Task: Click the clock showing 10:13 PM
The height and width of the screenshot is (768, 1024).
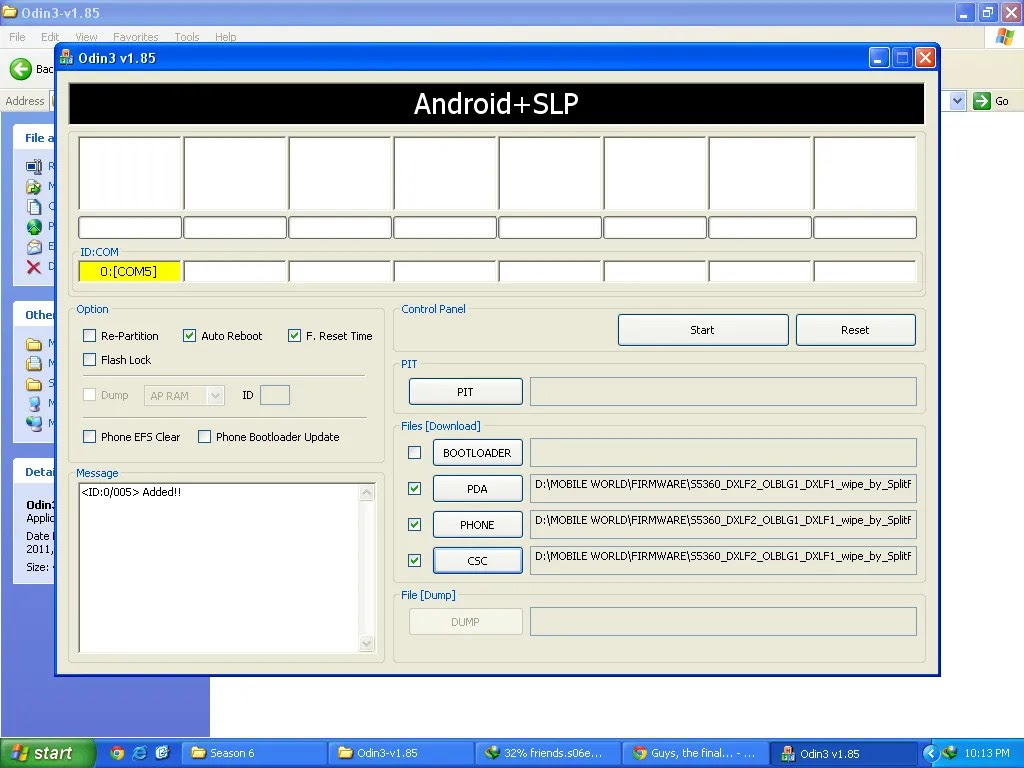Action: [986, 753]
